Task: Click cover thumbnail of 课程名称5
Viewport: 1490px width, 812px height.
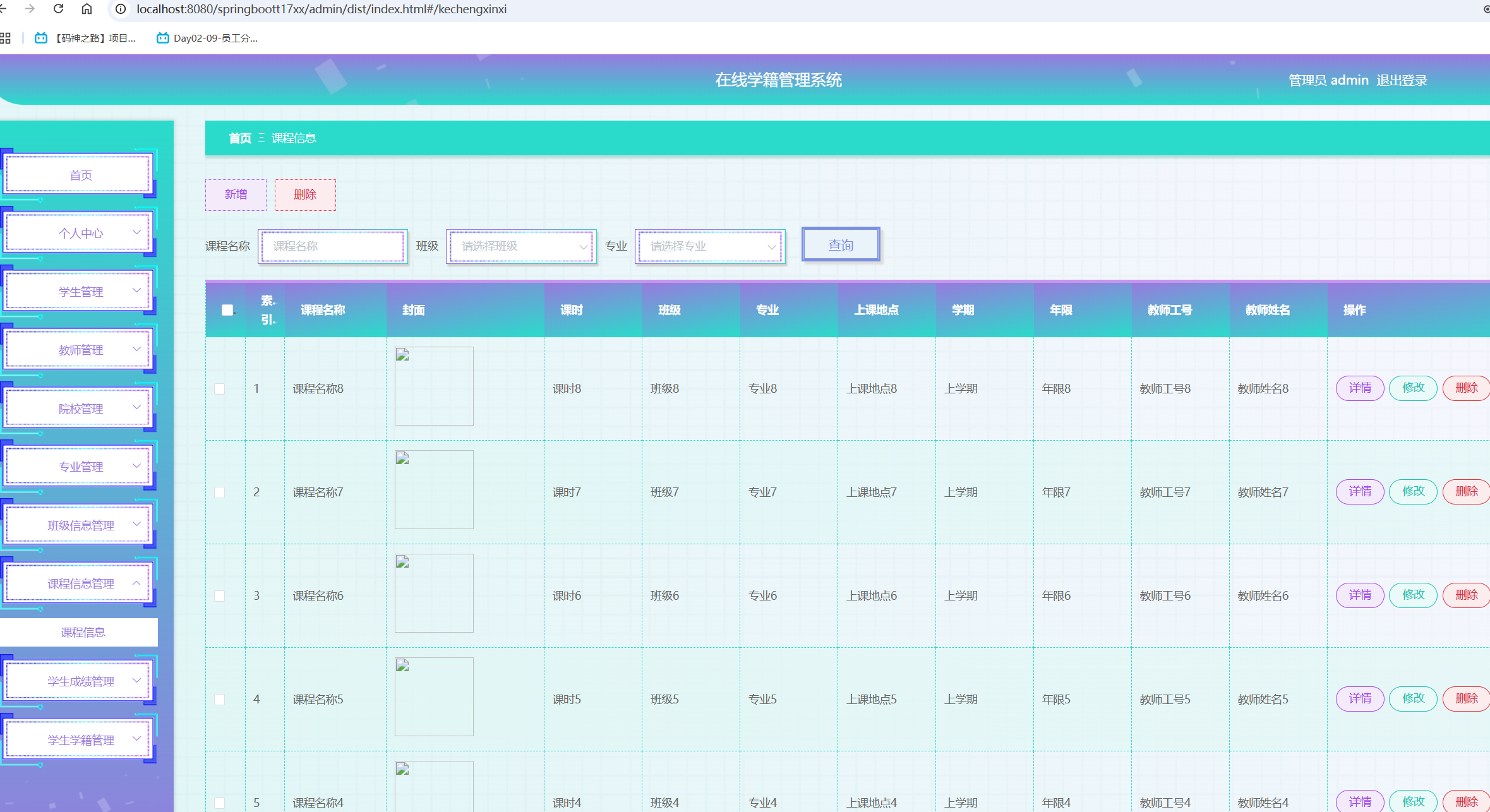Action: [x=434, y=696]
